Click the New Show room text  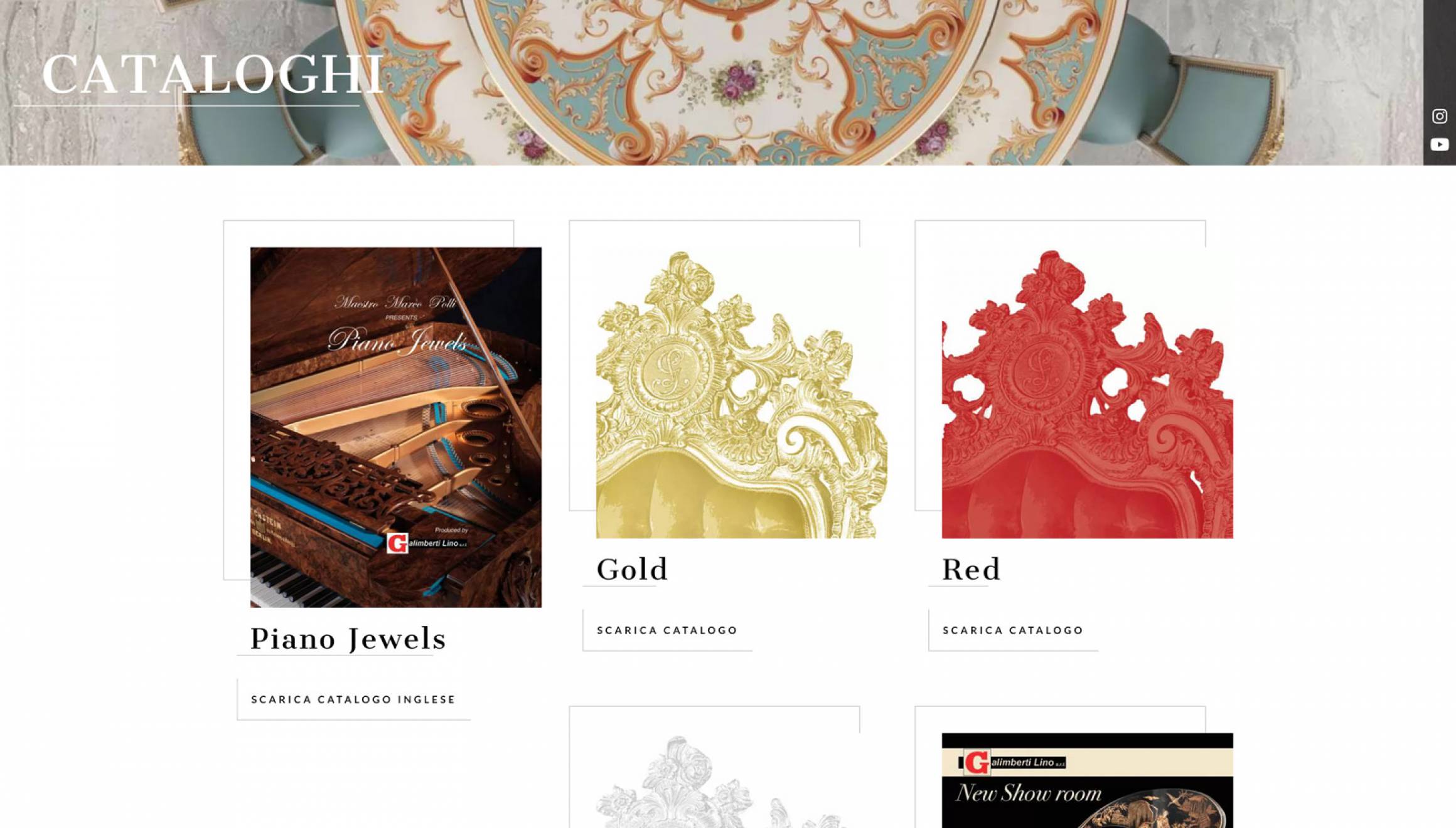(x=1029, y=793)
